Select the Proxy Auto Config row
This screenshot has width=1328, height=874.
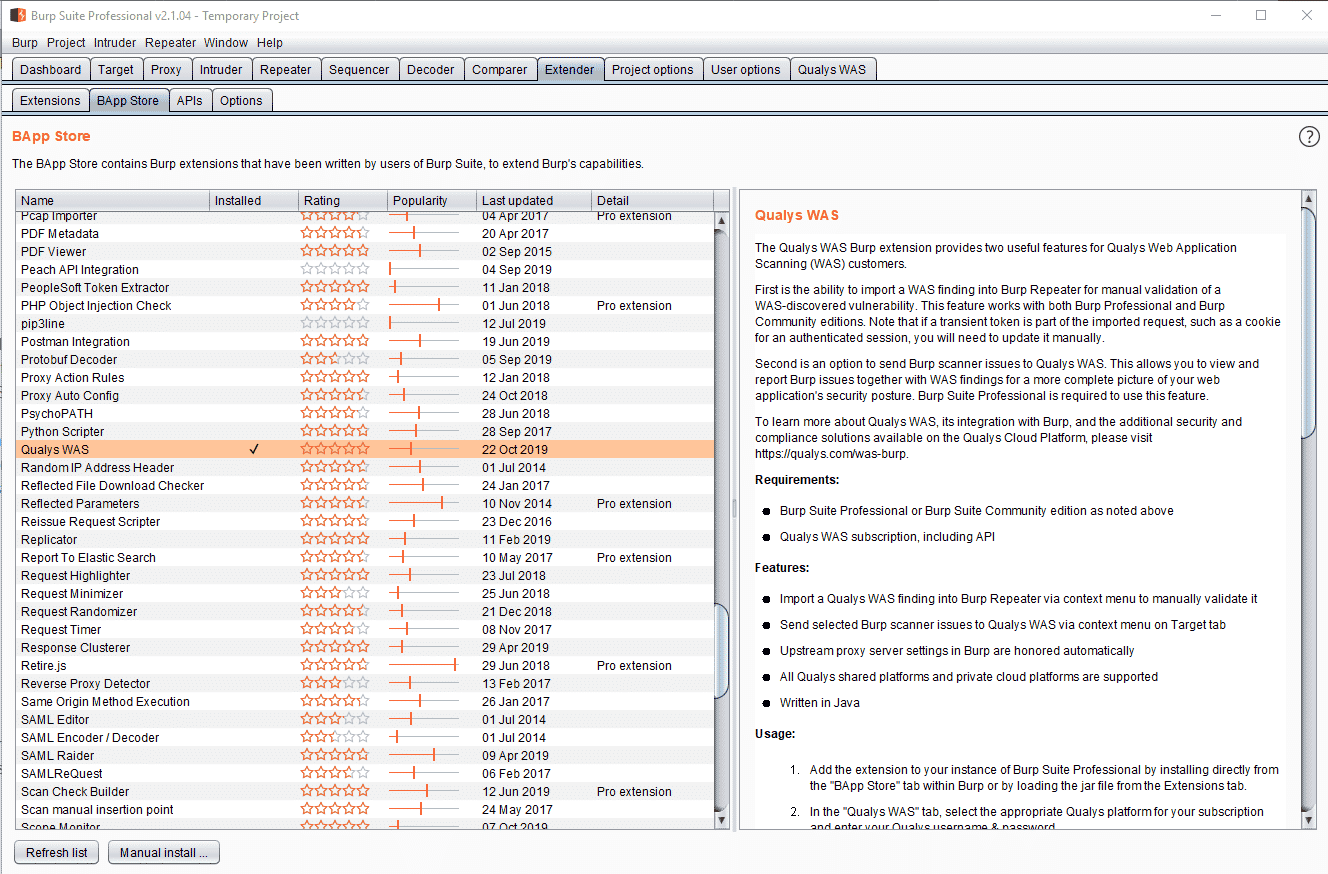point(365,396)
